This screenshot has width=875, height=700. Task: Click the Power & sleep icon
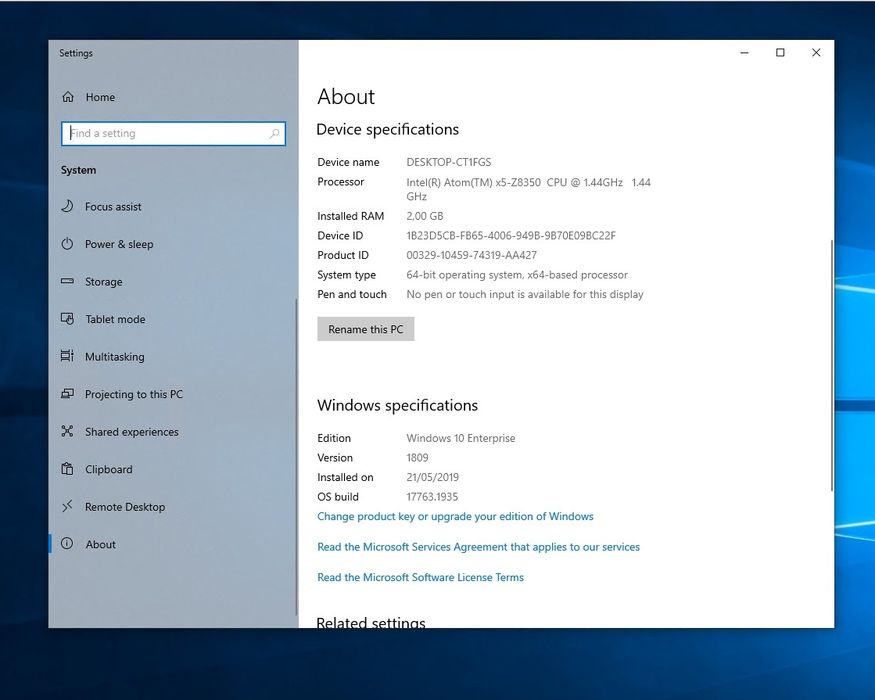67,244
